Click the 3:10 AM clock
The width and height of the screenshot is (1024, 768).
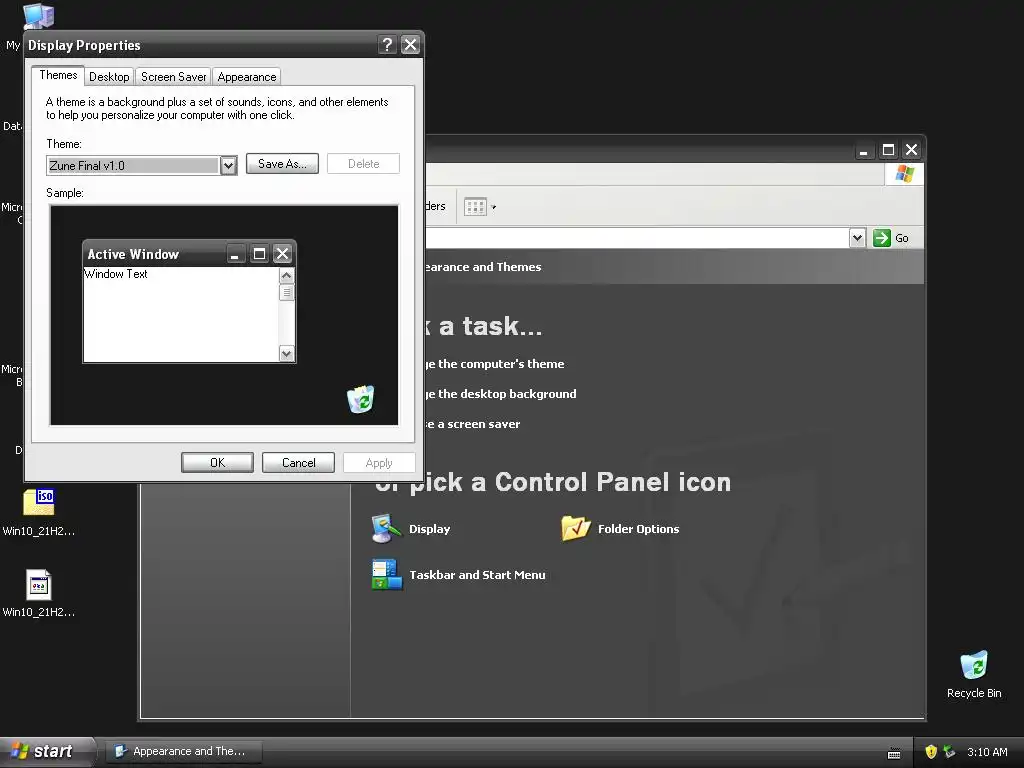point(987,752)
